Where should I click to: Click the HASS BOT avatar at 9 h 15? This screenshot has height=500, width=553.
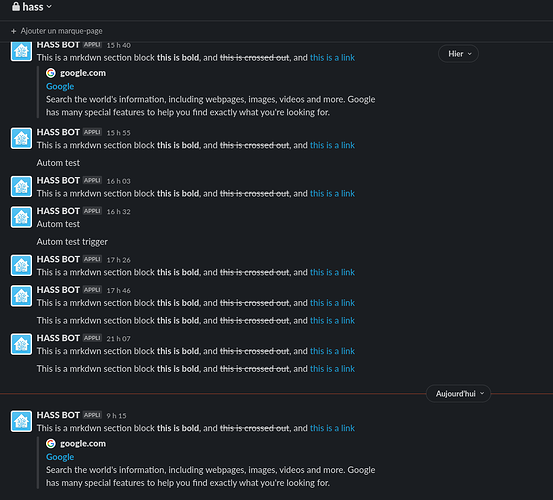tap(21, 421)
